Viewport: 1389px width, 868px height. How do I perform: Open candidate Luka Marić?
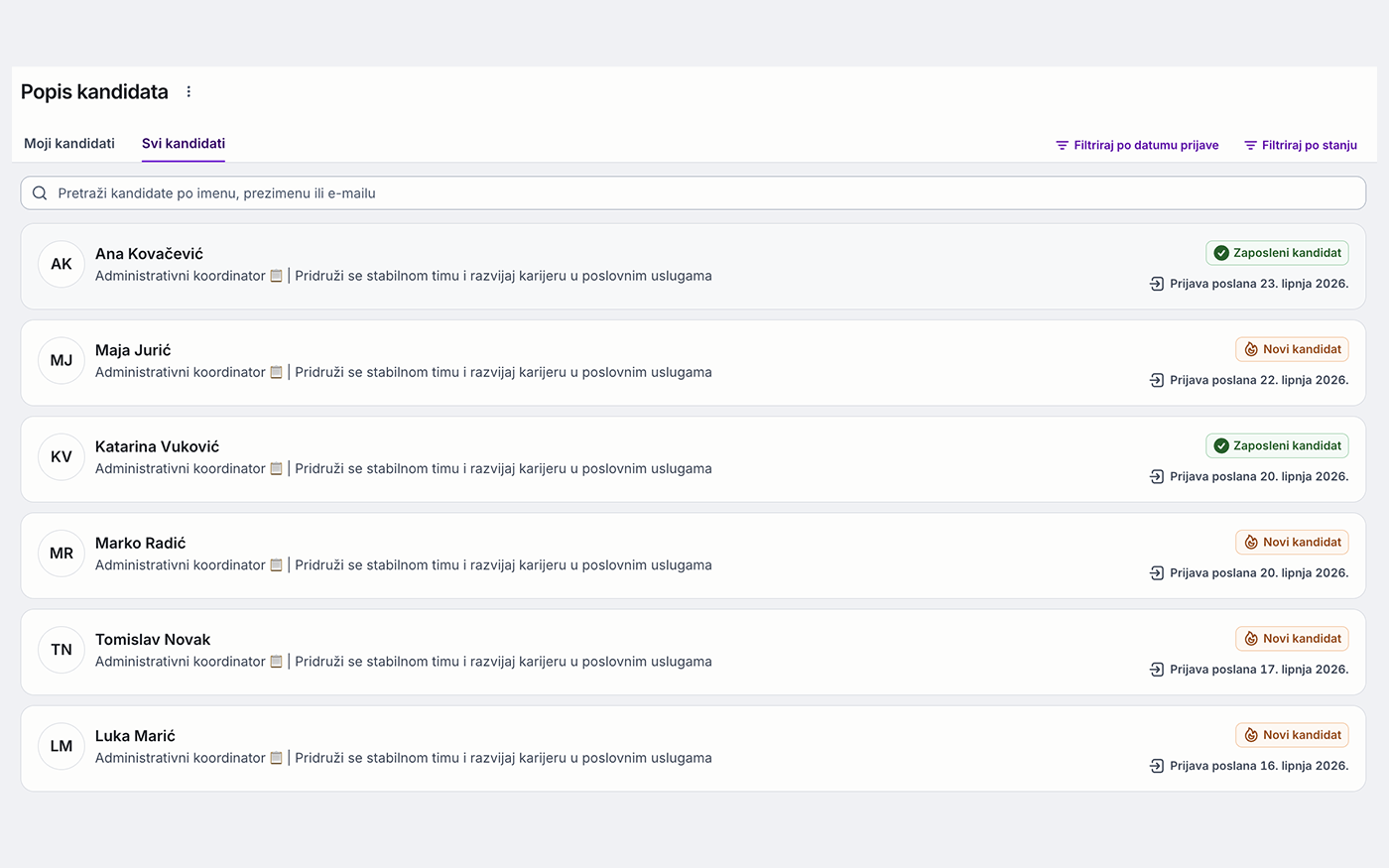coord(694,748)
